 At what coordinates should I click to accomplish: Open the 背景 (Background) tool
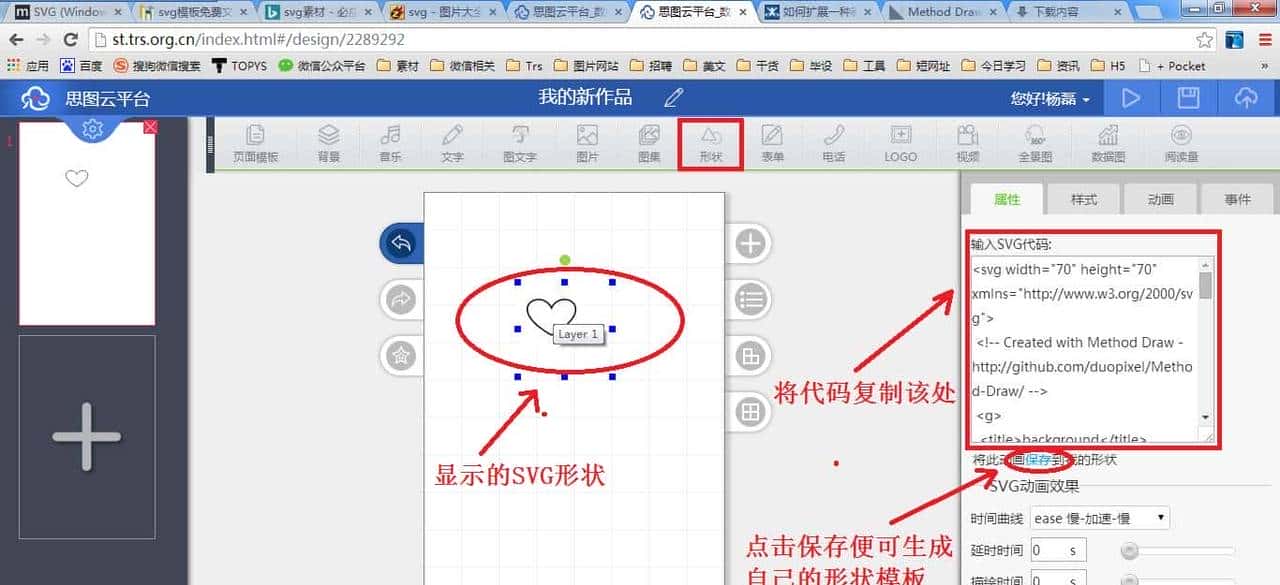coord(328,143)
